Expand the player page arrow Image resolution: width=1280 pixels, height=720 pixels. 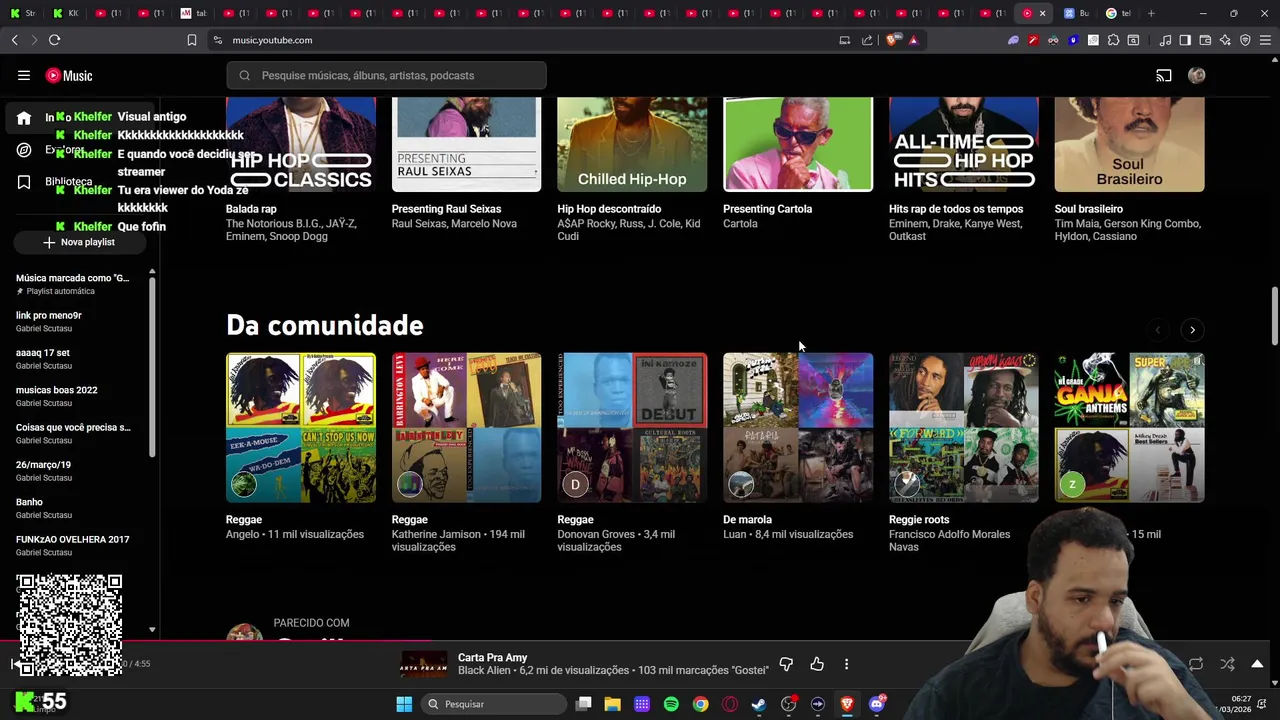1257,664
